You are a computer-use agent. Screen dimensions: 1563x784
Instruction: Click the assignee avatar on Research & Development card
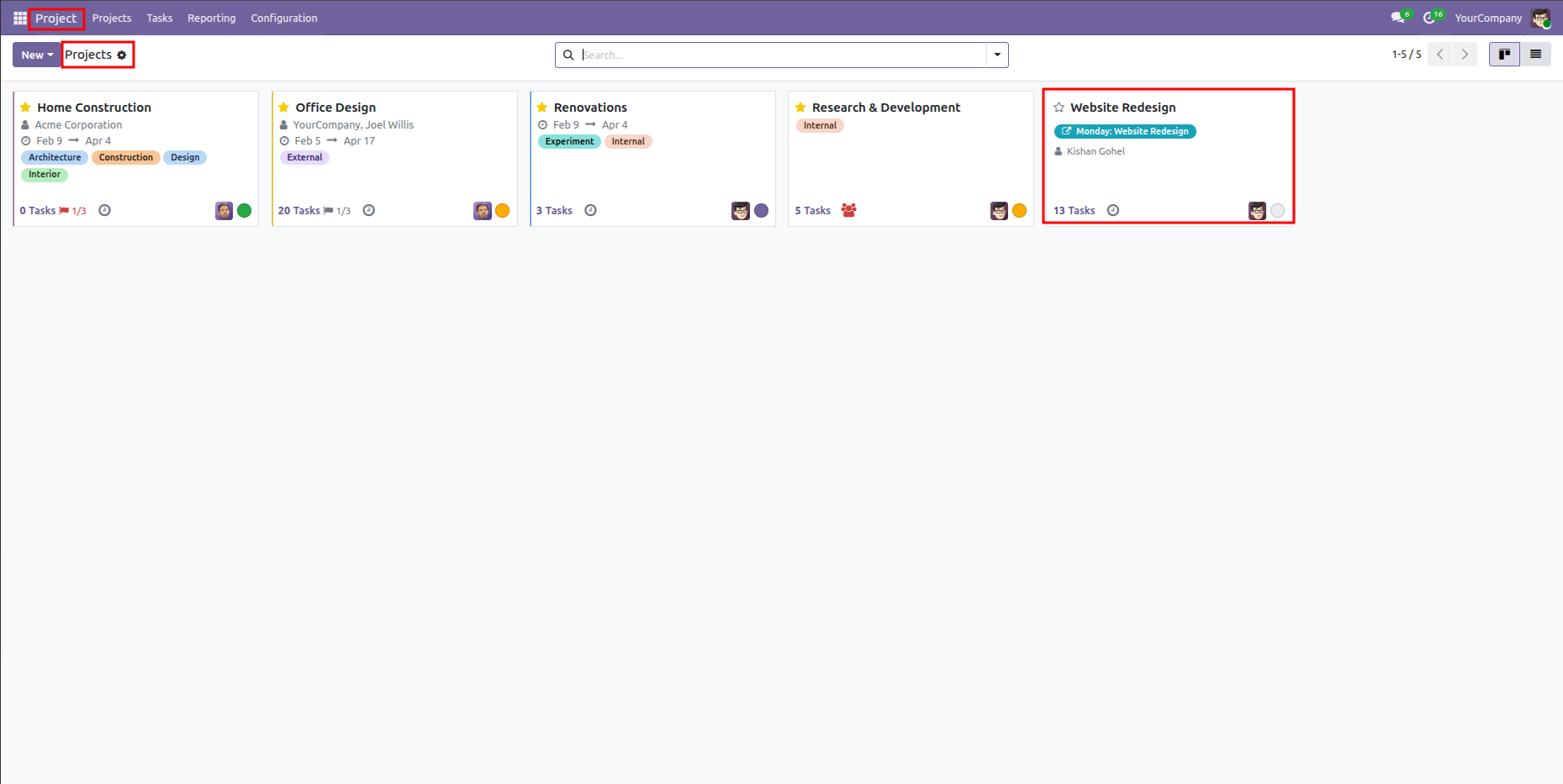coord(999,211)
